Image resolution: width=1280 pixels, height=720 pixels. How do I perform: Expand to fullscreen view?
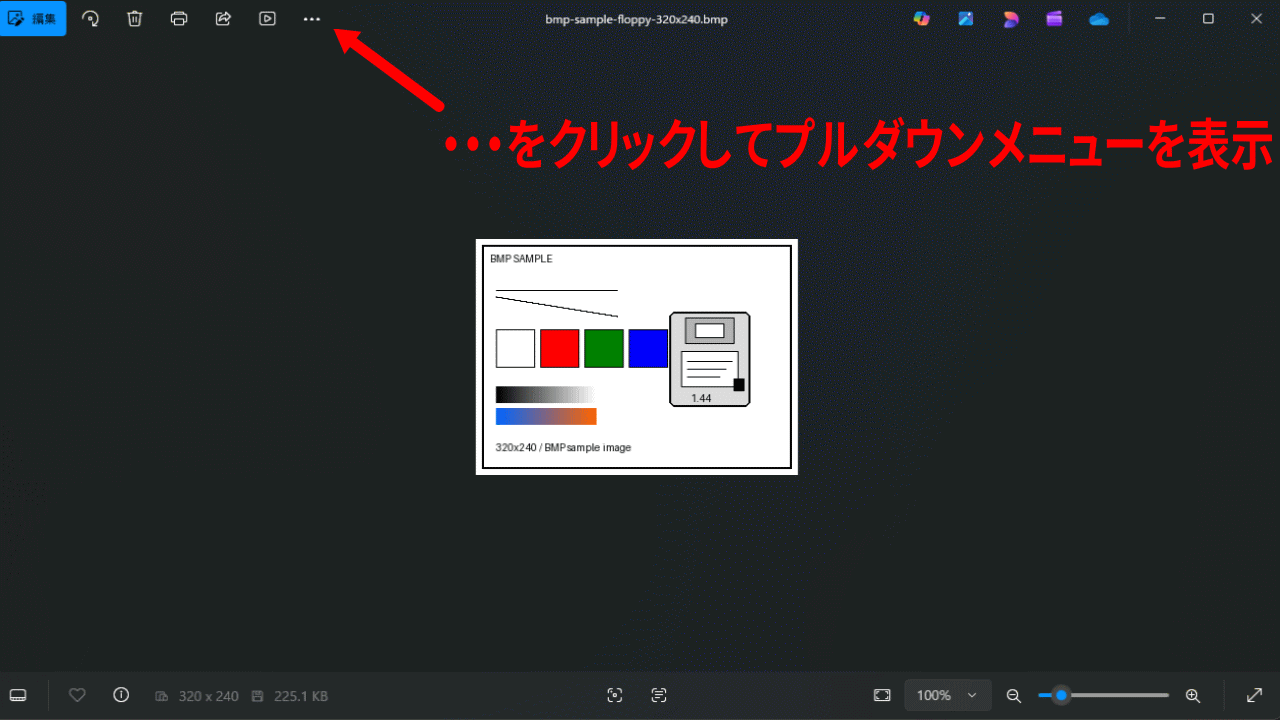1254,695
